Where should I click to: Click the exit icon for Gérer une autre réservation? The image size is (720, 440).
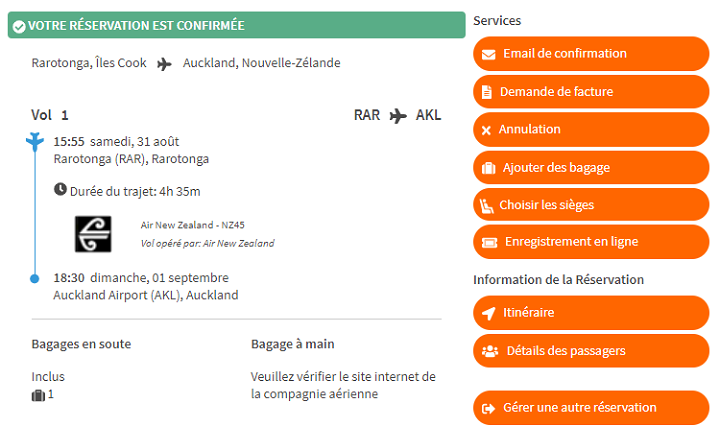(x=488, y=408)
